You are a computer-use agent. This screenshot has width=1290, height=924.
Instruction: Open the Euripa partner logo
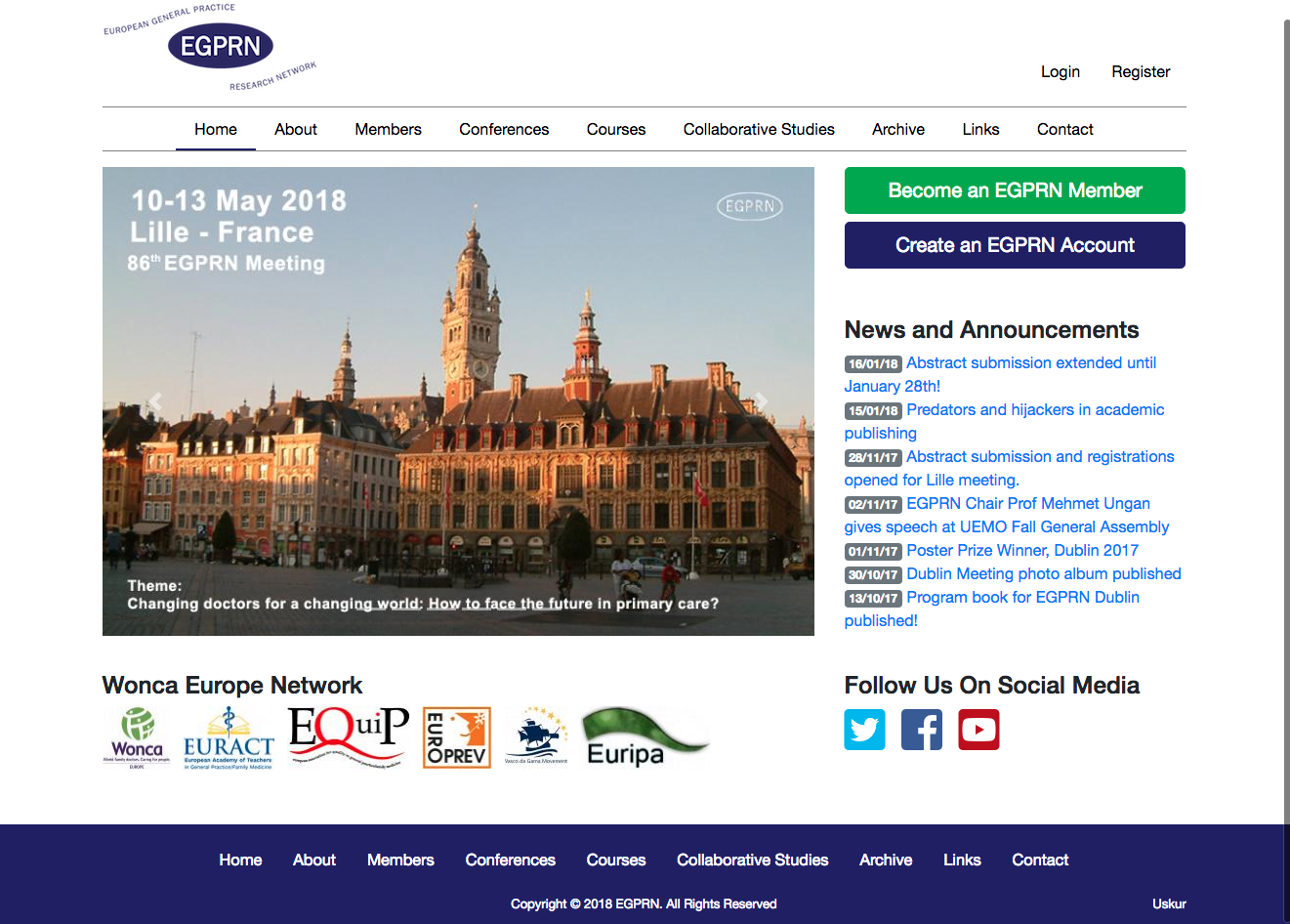tap(645, 737)
